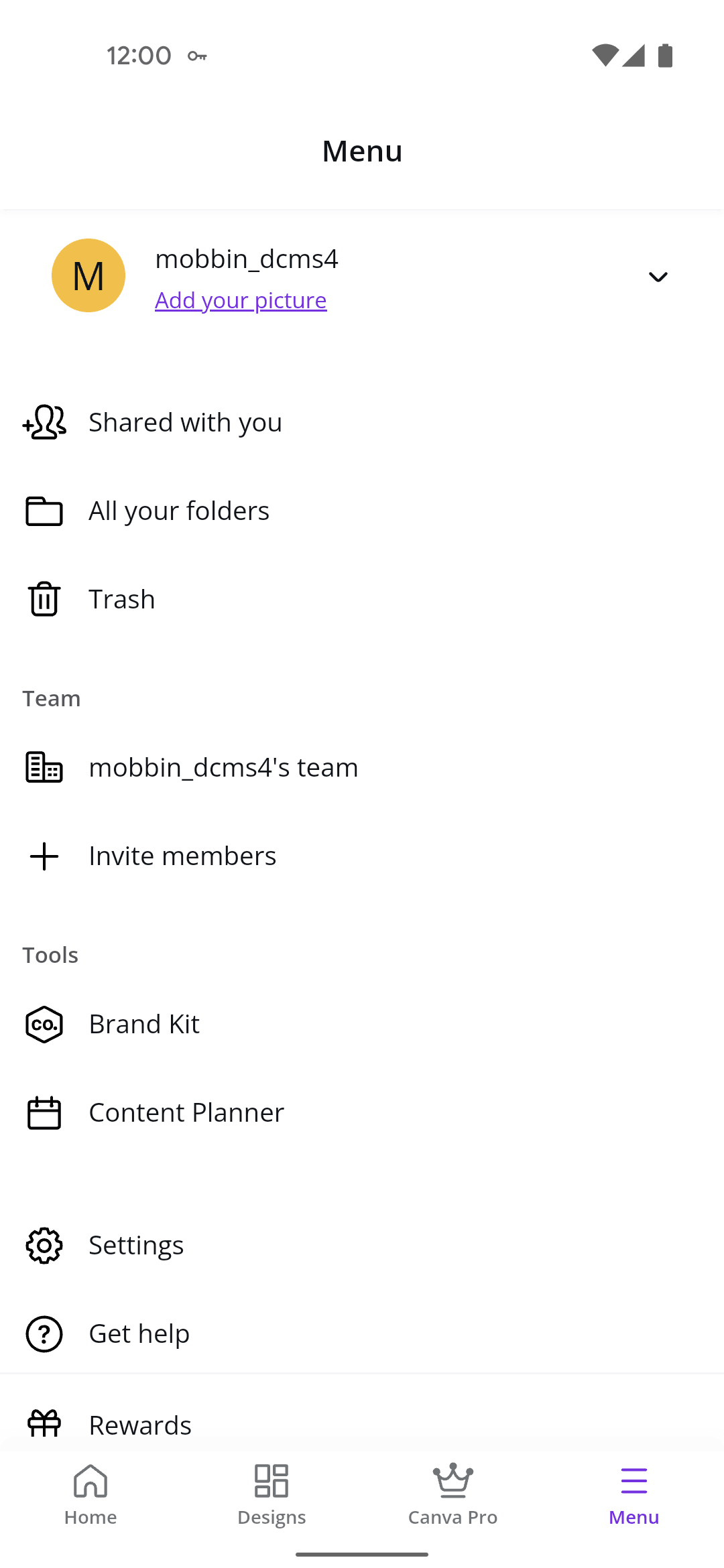Tap the yellow M profile avatar
The width and height of the screenshot is (724, 1568).
point(88,275)
